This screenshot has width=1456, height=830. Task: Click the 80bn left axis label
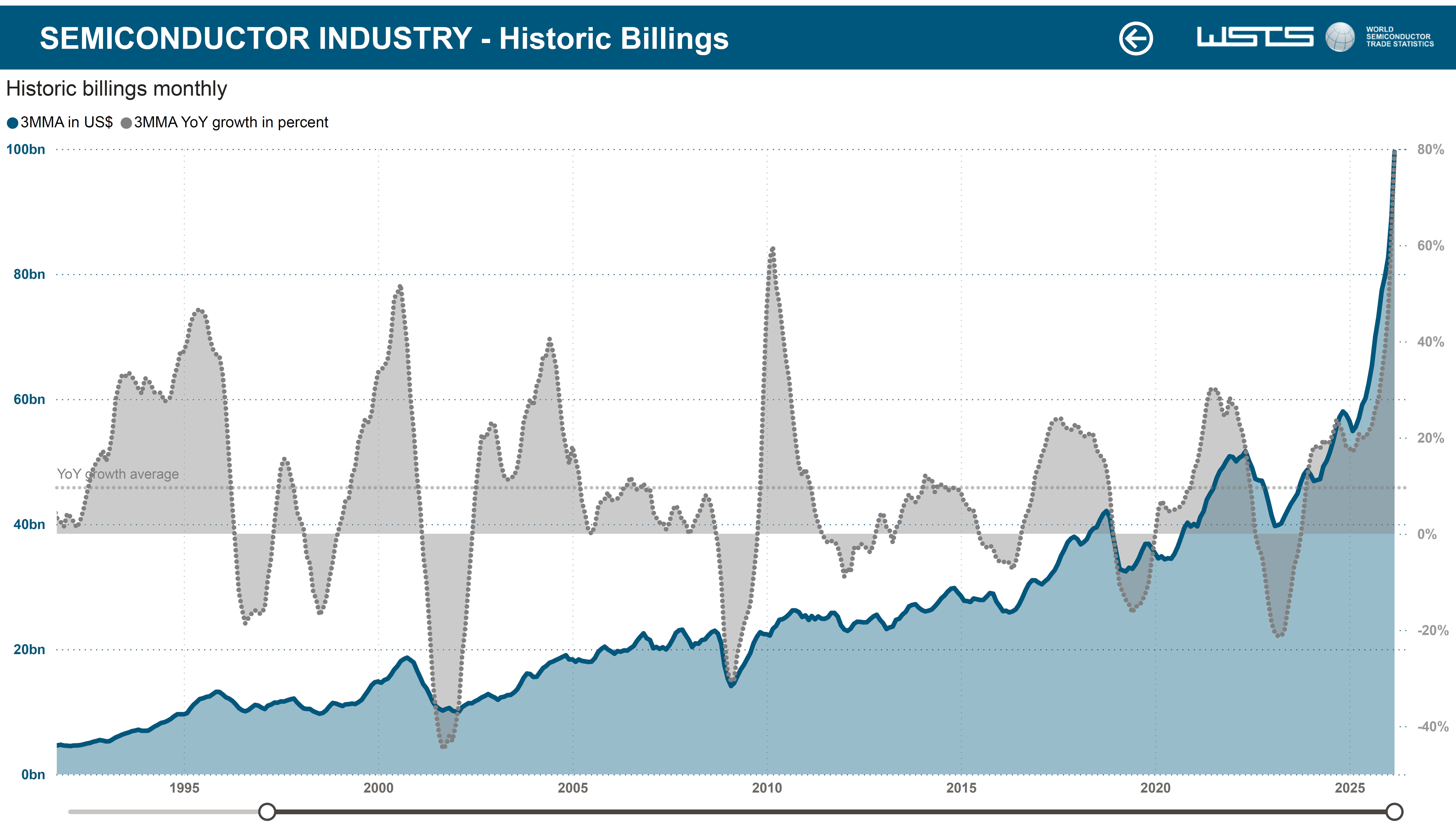click(x=29, y=274)
